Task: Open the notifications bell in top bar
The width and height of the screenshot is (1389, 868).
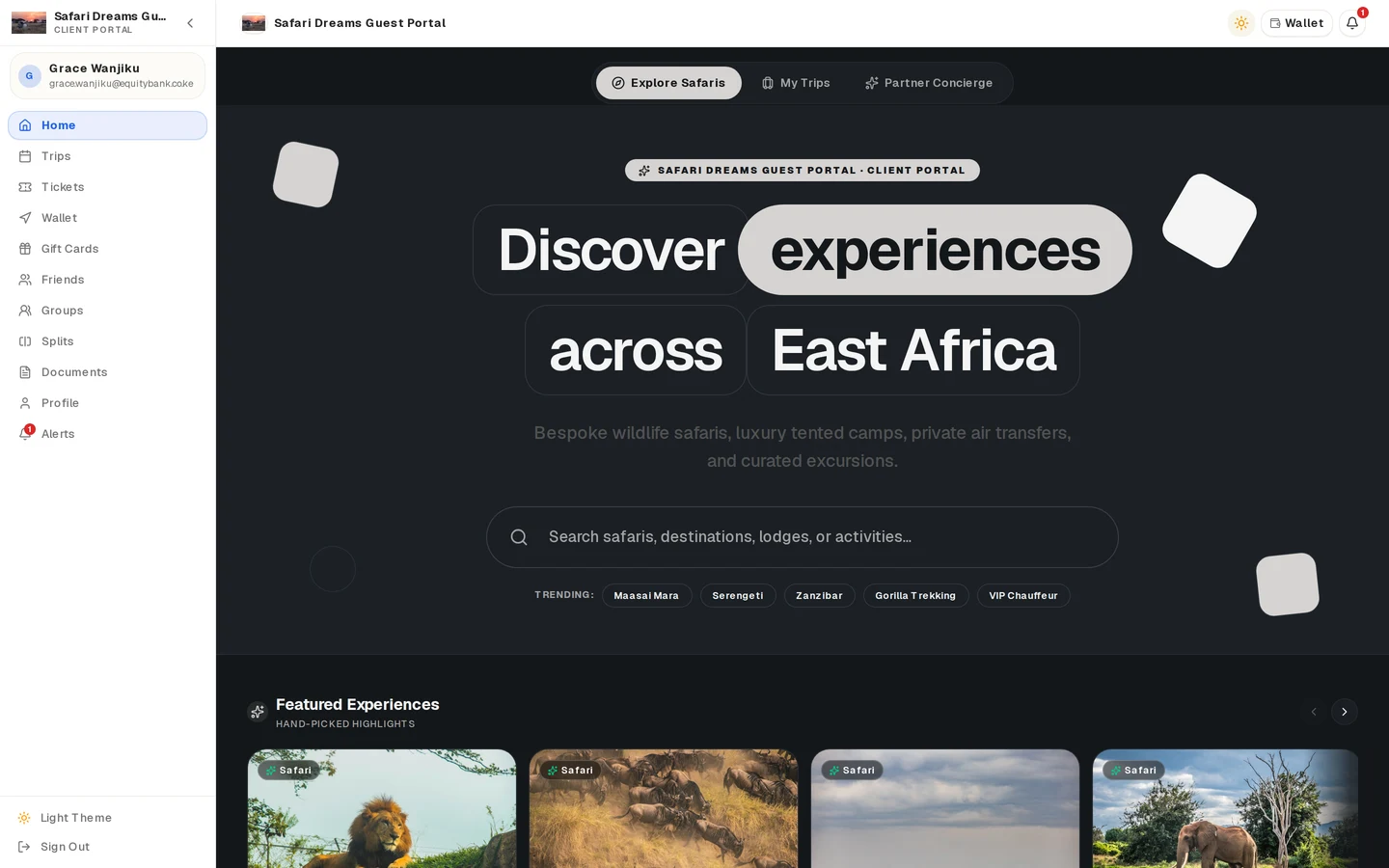Action: (x=1352, y=23)
